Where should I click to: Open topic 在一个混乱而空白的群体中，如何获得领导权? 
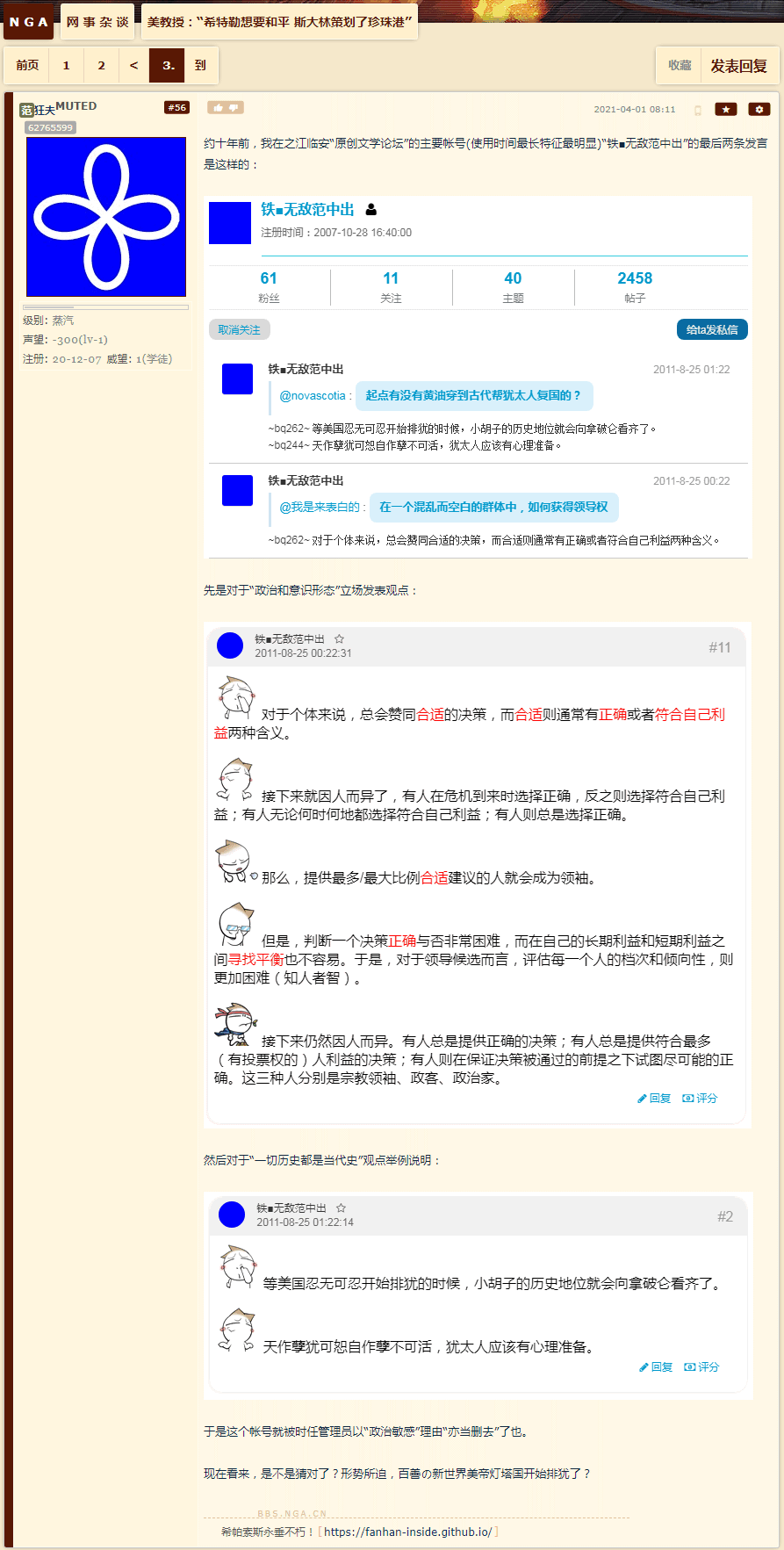(493, 508)
